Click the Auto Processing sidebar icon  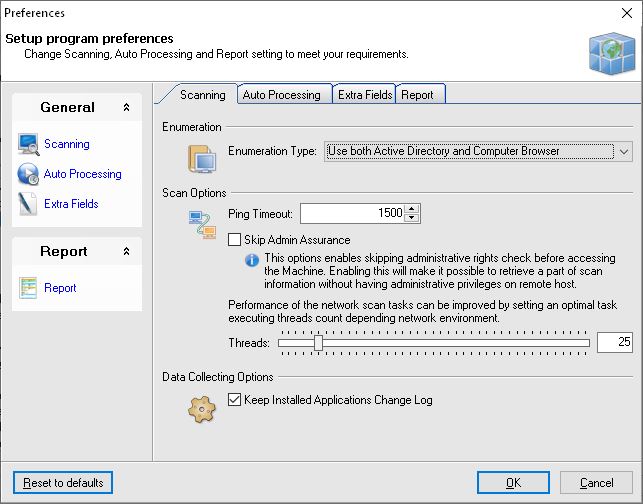tap(28, 174)
